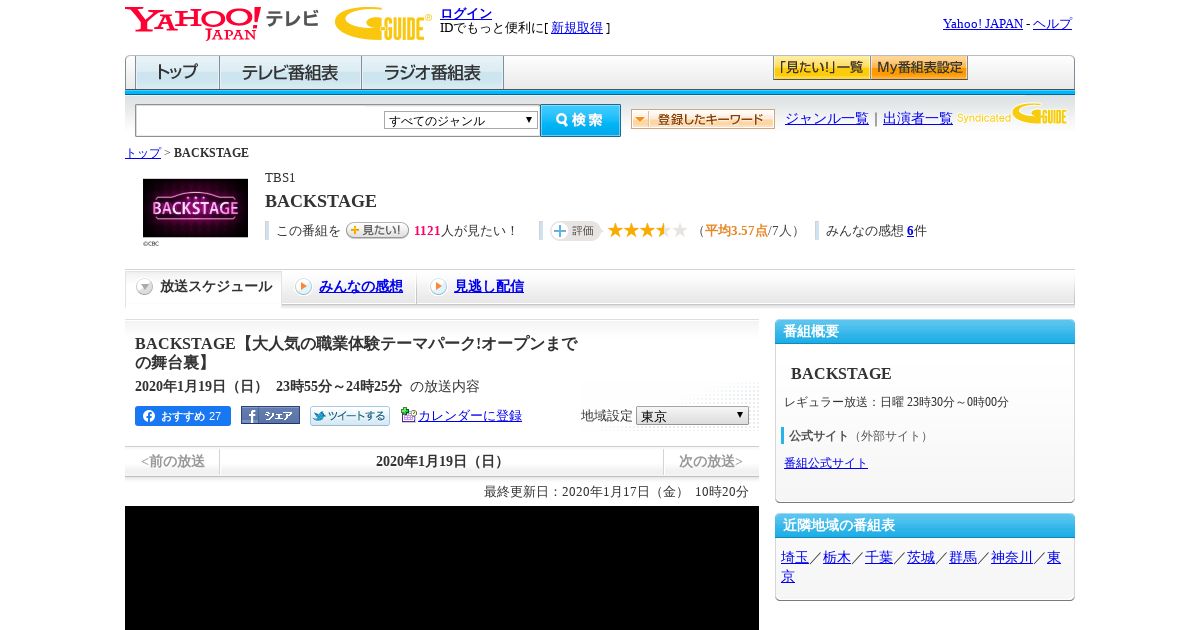Click the Facebook おすすめ 27 button
The height and width of the screenshot is (630, 1200).
click(x=183, y=416)
